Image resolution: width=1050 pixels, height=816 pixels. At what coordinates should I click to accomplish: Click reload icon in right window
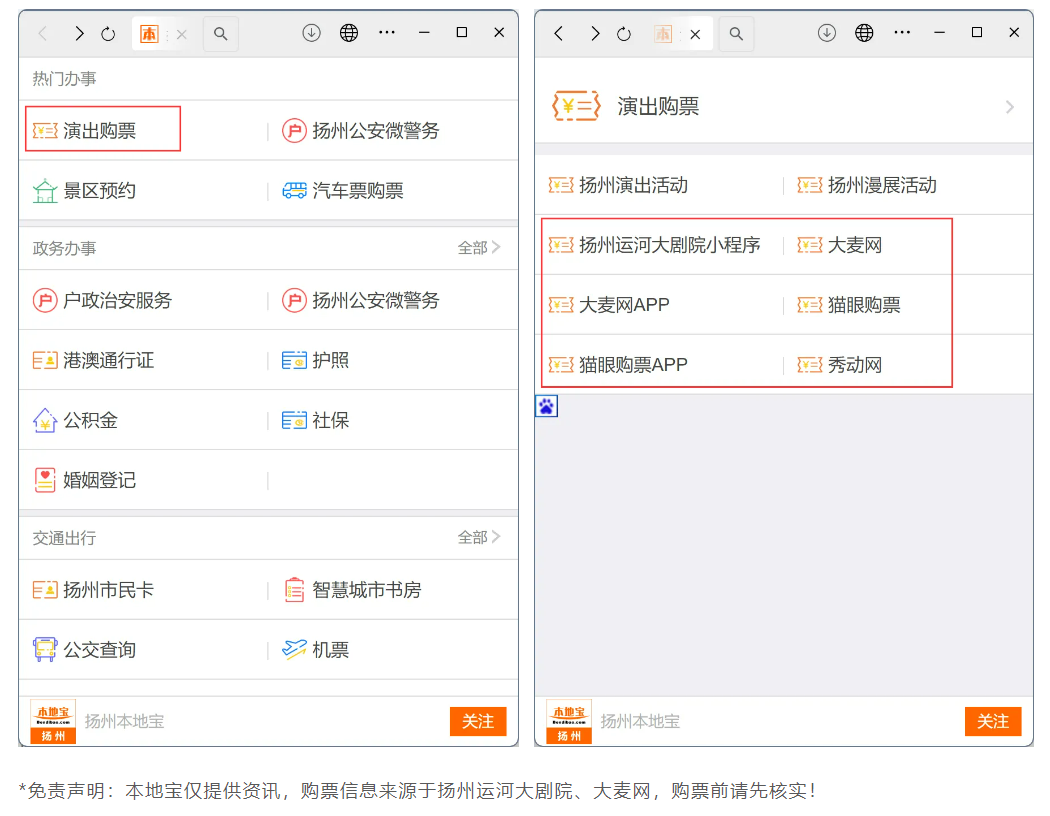623,33
